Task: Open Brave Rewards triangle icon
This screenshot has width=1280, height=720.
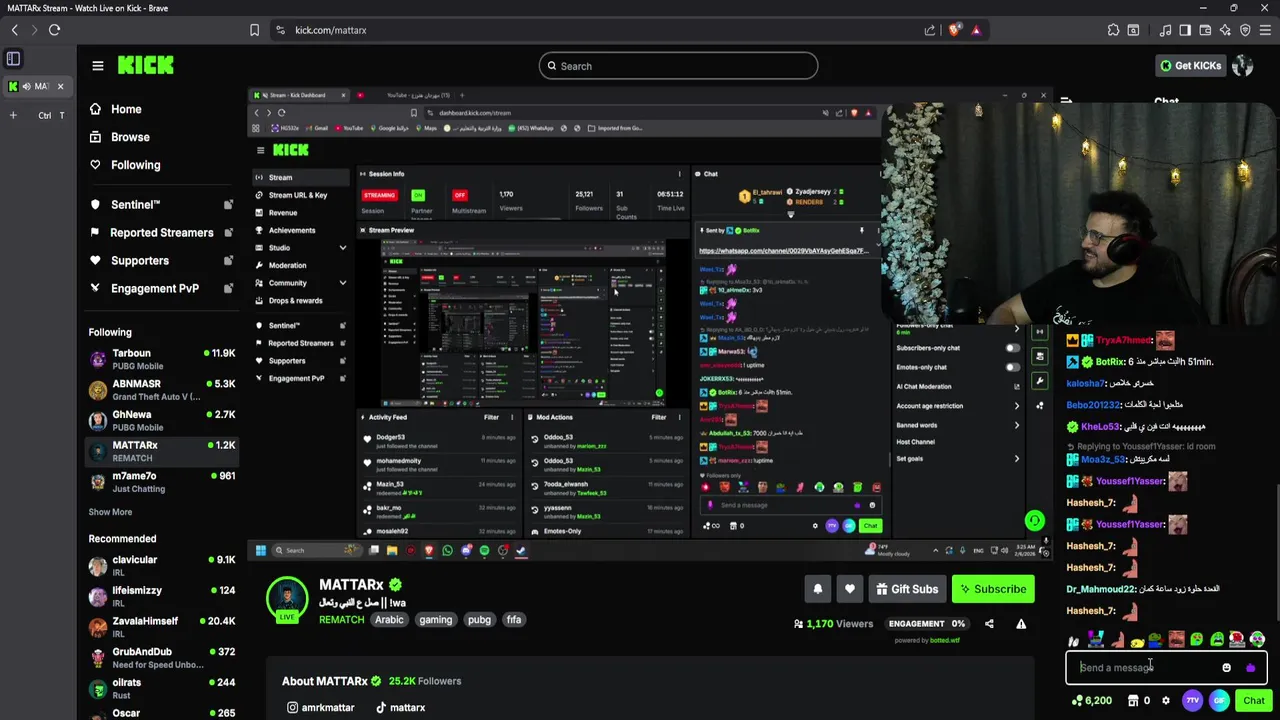Action: click(x=976, y=30)
